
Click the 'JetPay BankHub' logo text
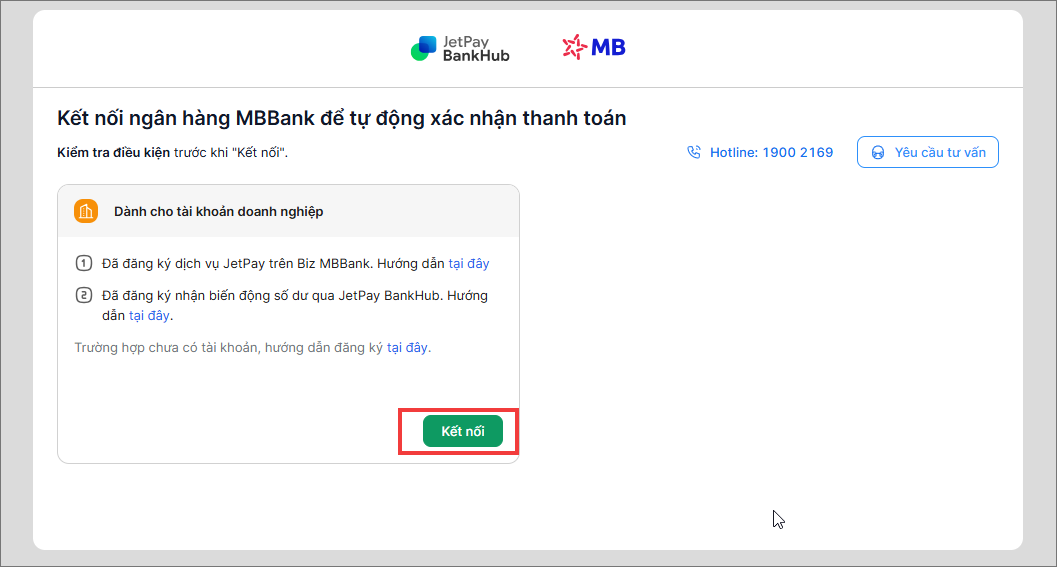pyautogui.click(x=475, y=49)
